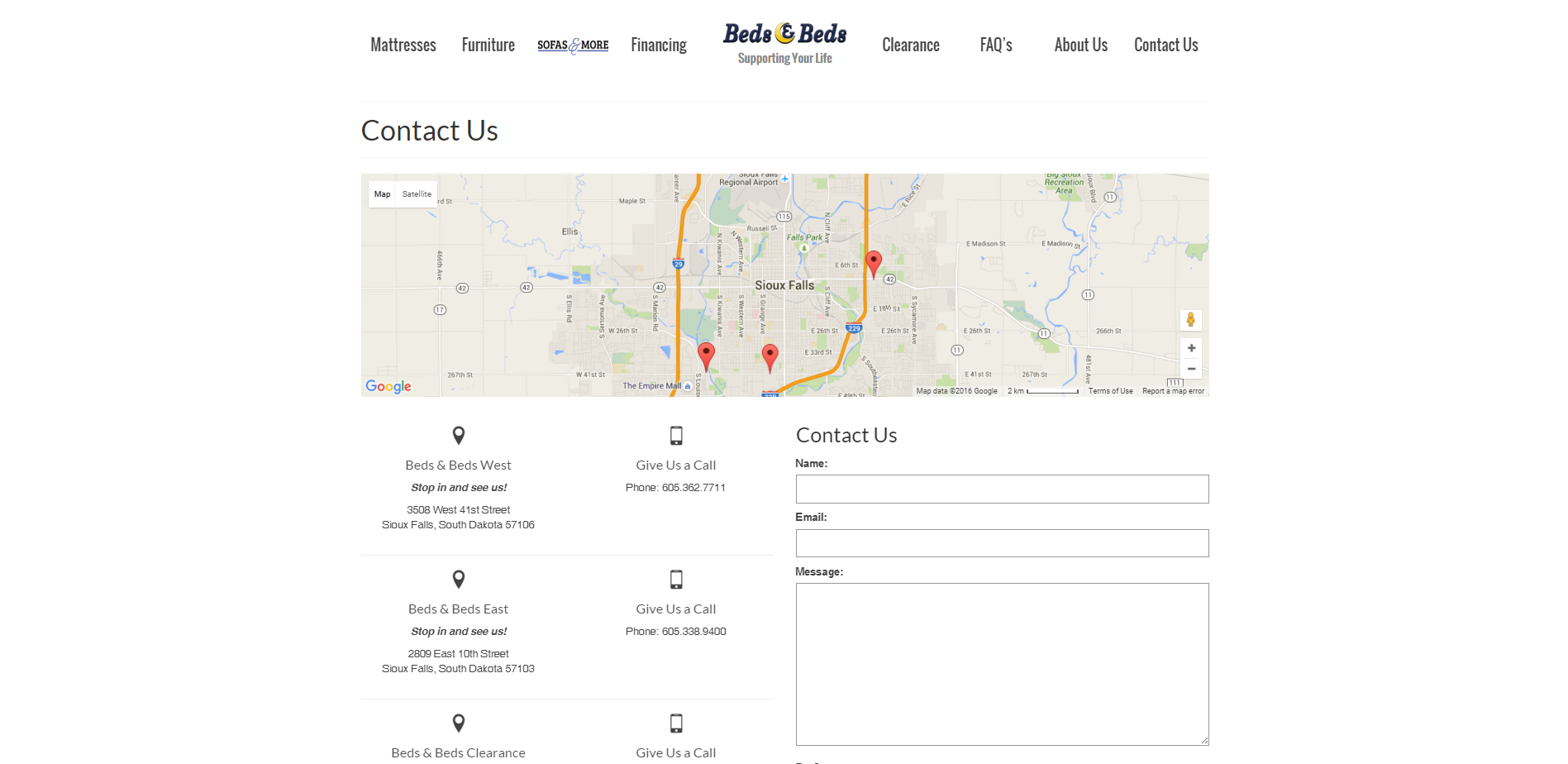Click the Google logo on the map
Viewport: 1568px width, 764px height.
pos(388,386)
